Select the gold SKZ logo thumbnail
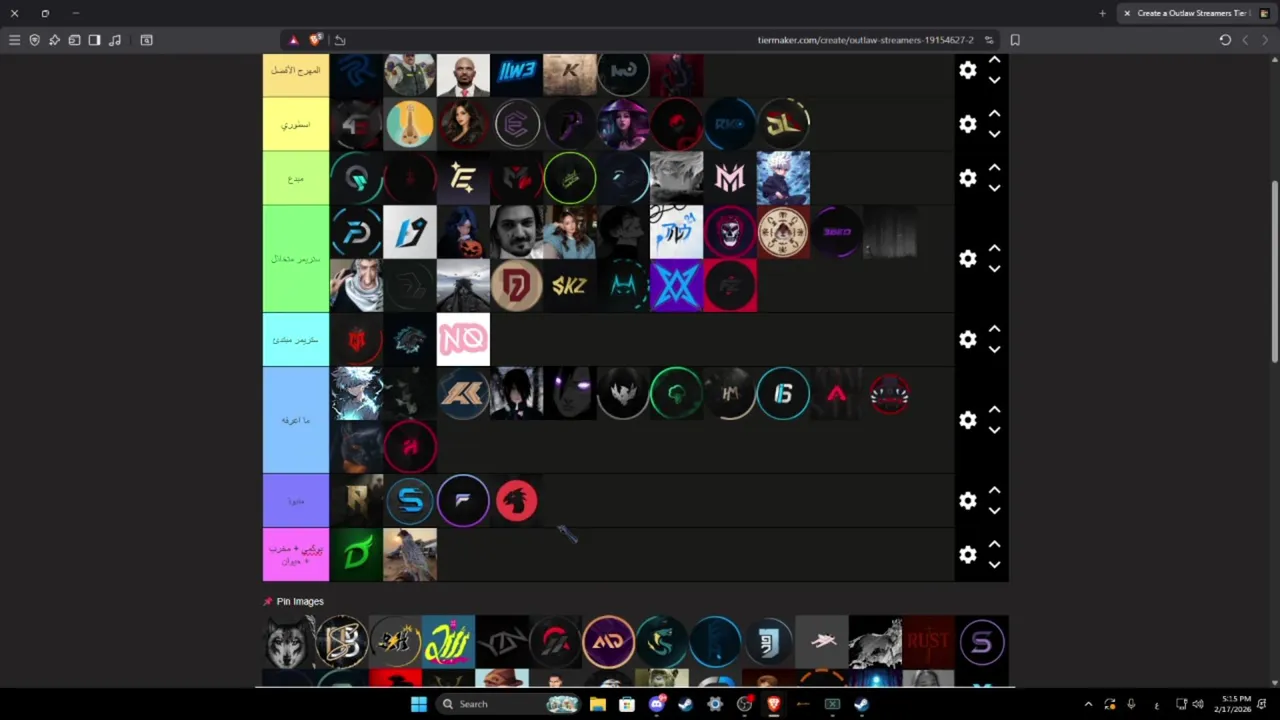Screen dimensions: 1280x720 point(570,286)
